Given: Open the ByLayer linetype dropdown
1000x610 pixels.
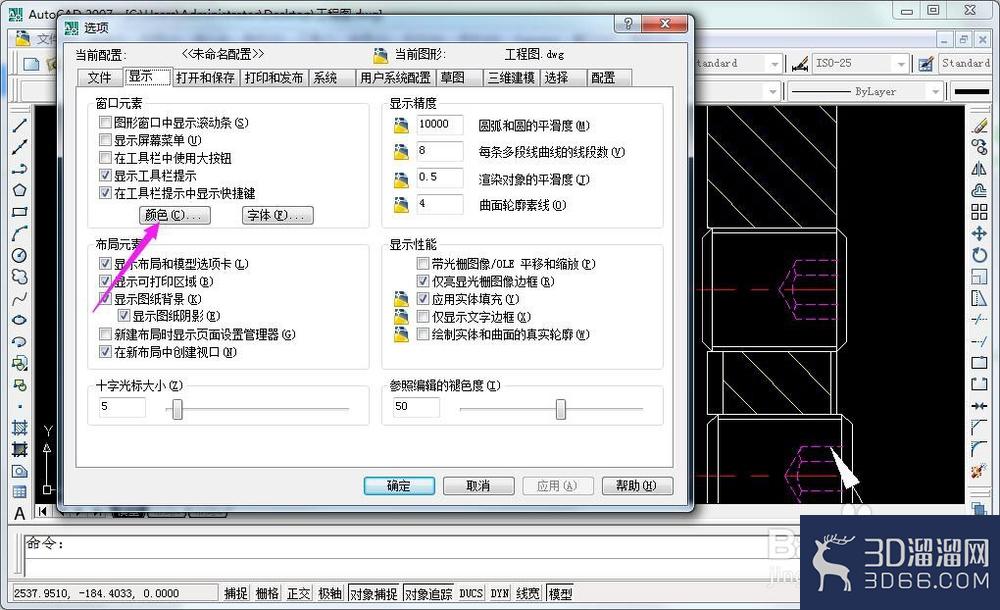Looking at the screenshot, I should 936,92.
